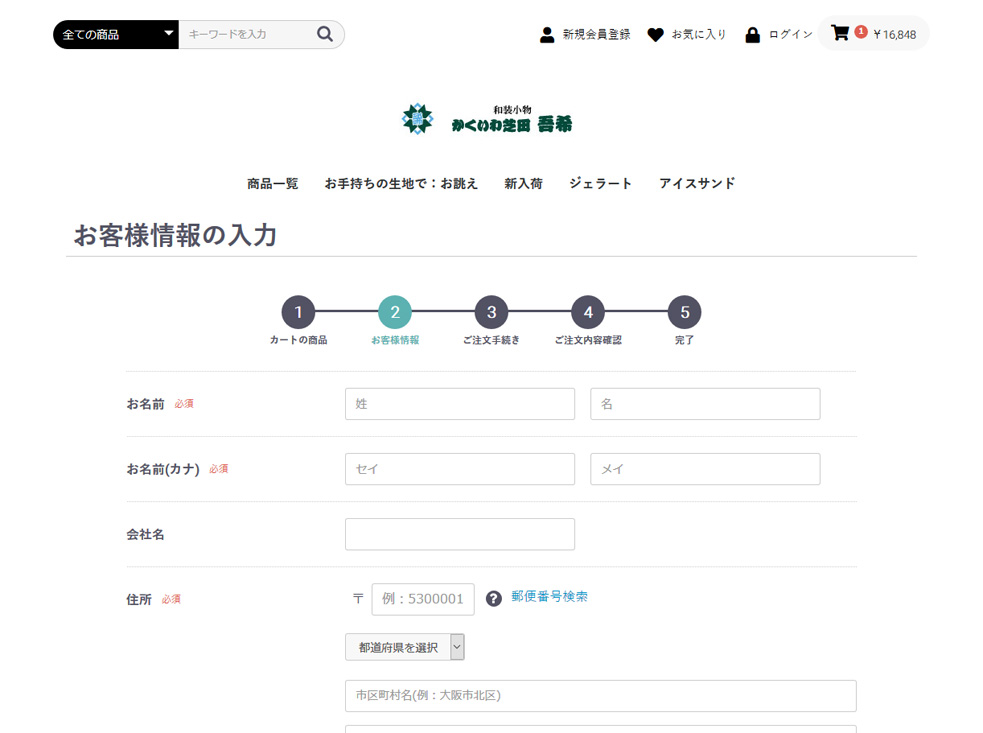Screen dimensions: 983x733
Task: Click the favorites heart icon
Action: (655, 35)
